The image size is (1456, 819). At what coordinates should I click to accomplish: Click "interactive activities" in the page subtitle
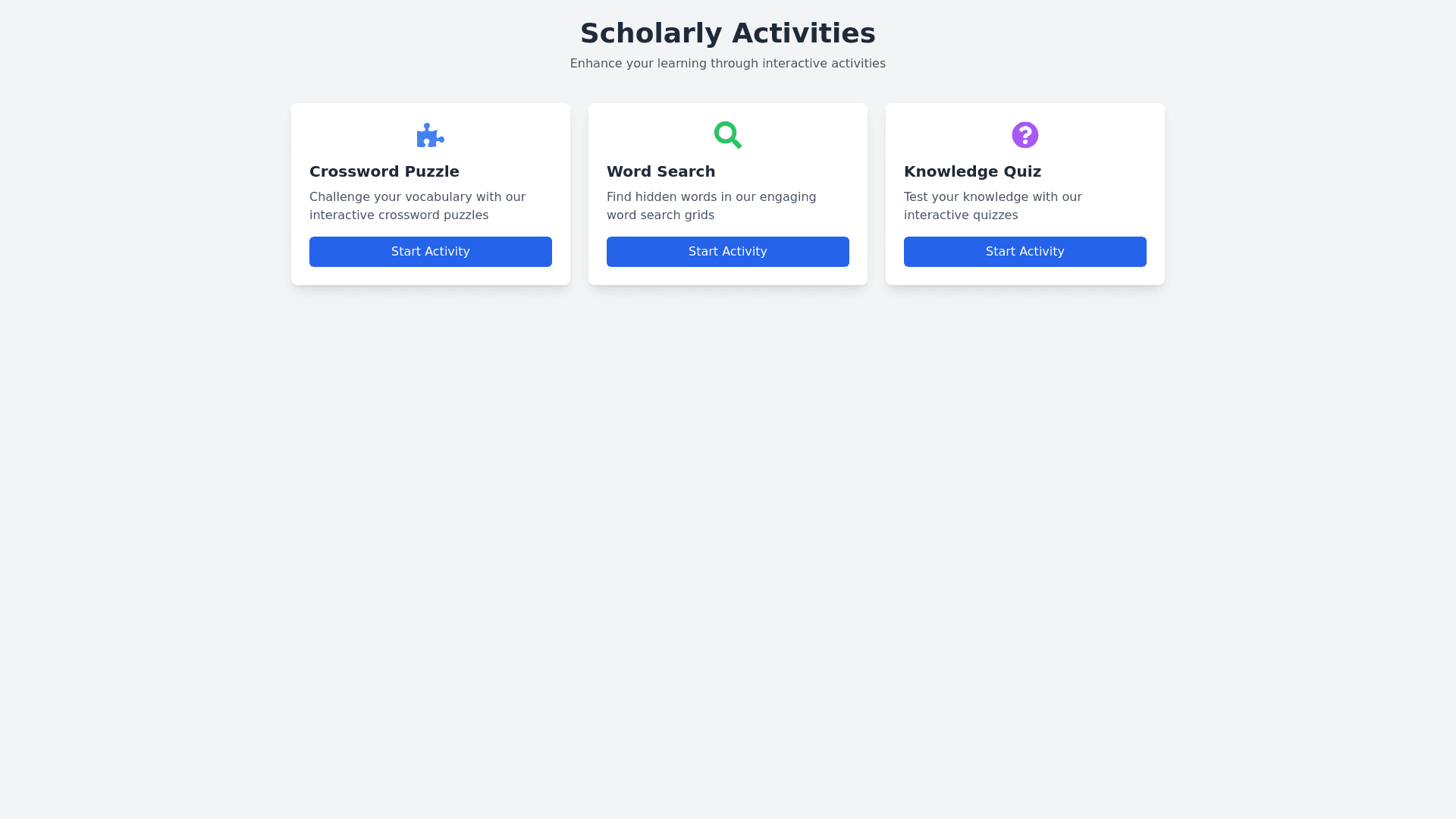824,64
